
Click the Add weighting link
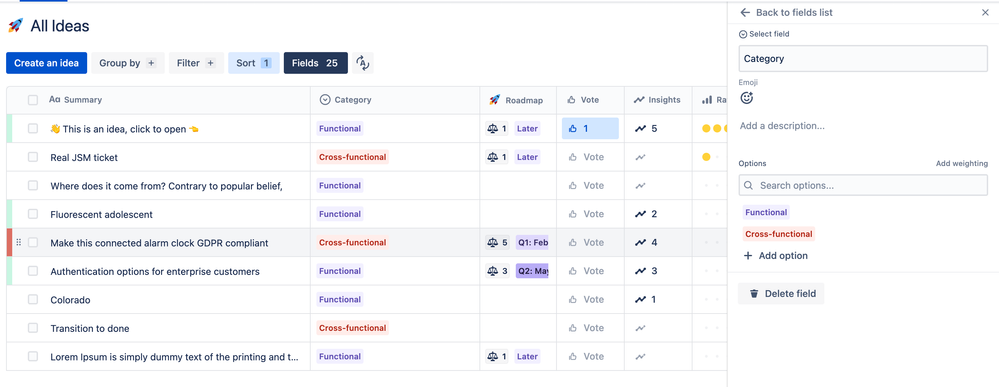[961, 164]
